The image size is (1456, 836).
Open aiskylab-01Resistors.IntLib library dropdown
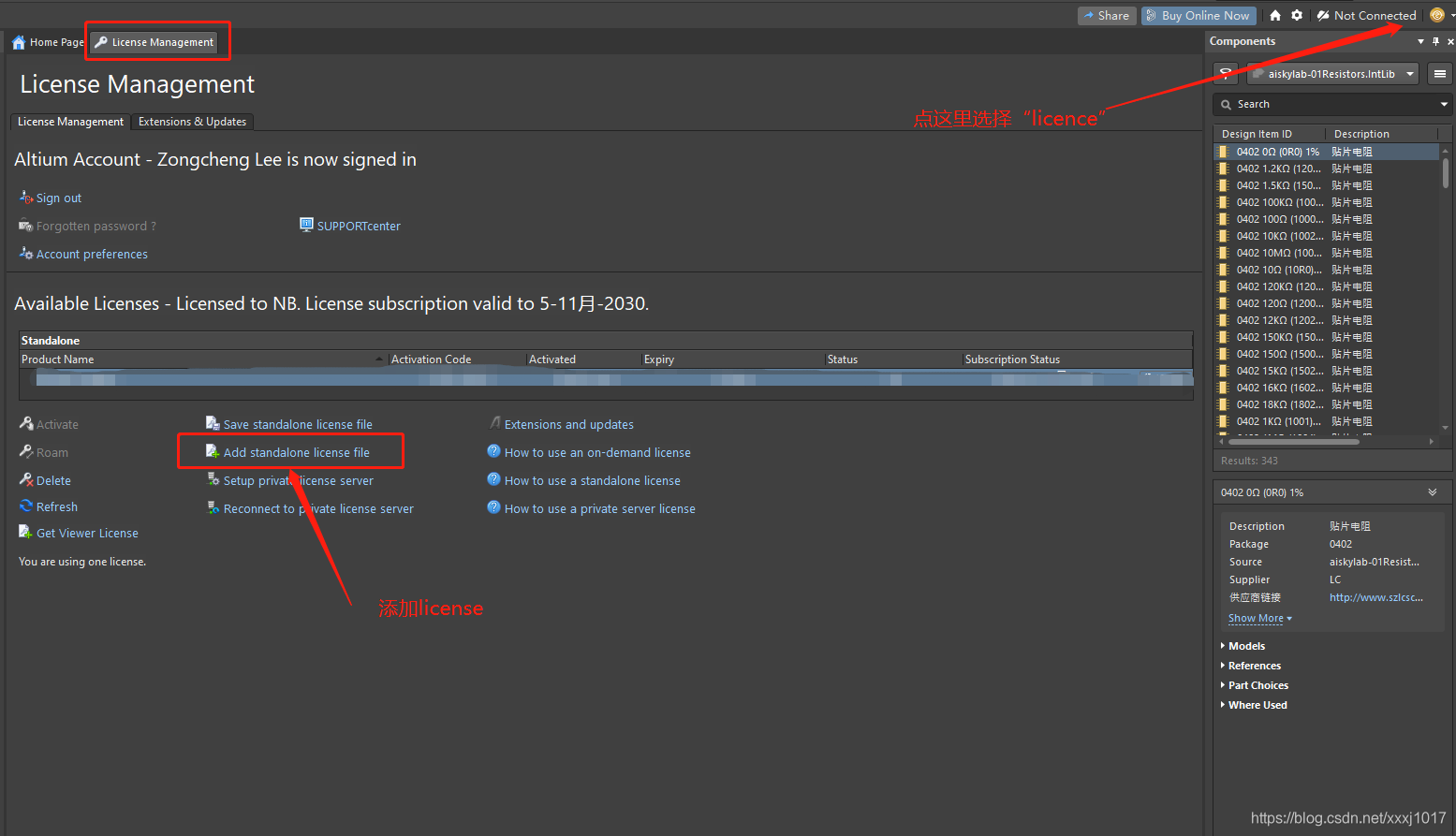tap(1332, 74)
